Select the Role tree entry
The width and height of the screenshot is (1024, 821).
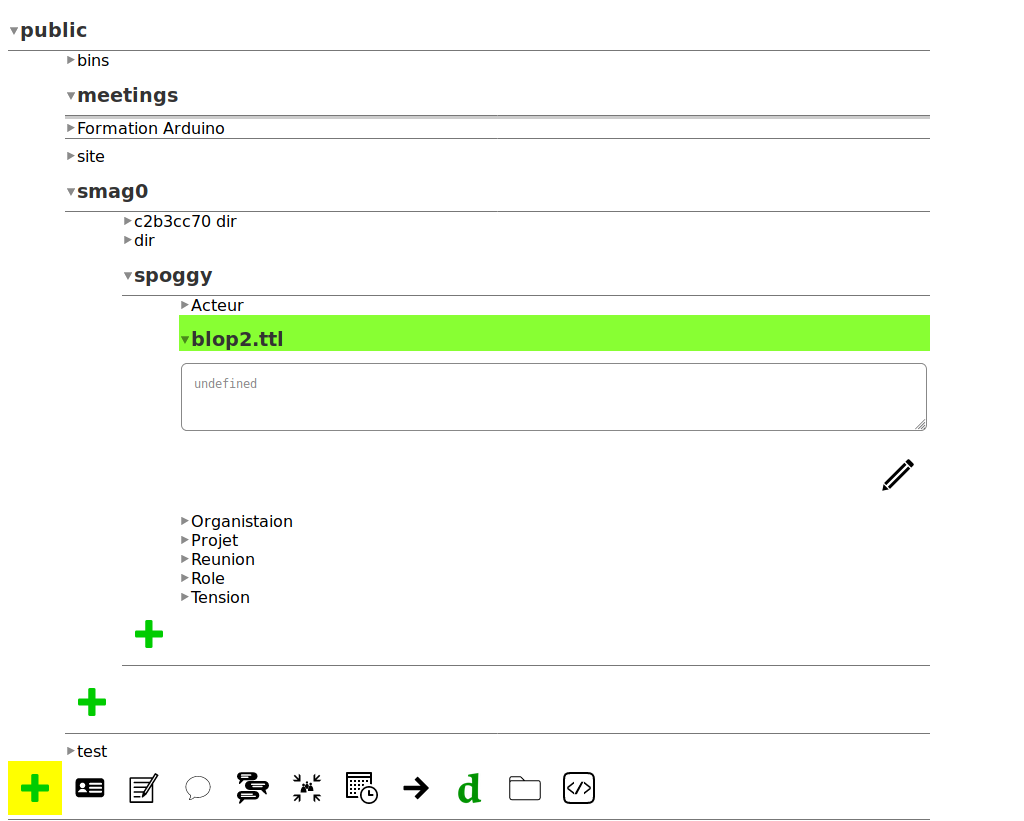tap(208, 579)
